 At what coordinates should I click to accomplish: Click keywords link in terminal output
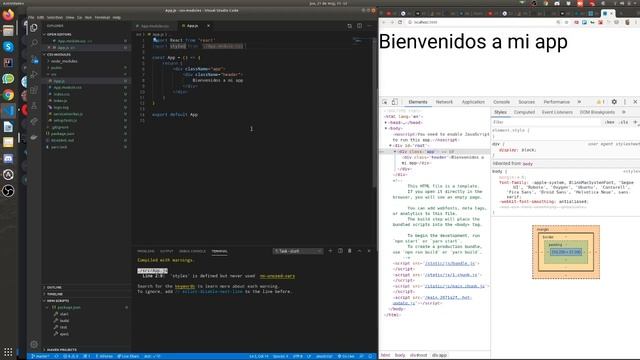pos(185,287)
